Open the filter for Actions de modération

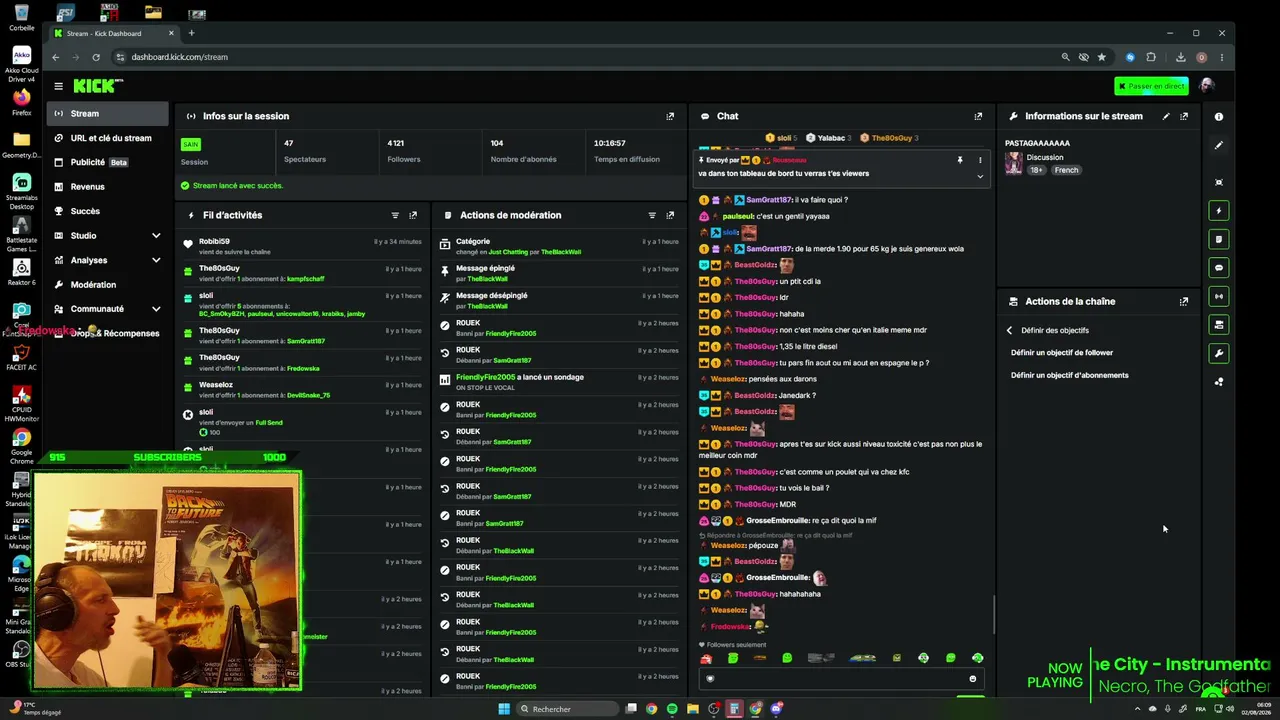pyautogui.click(x=652, y=215)
